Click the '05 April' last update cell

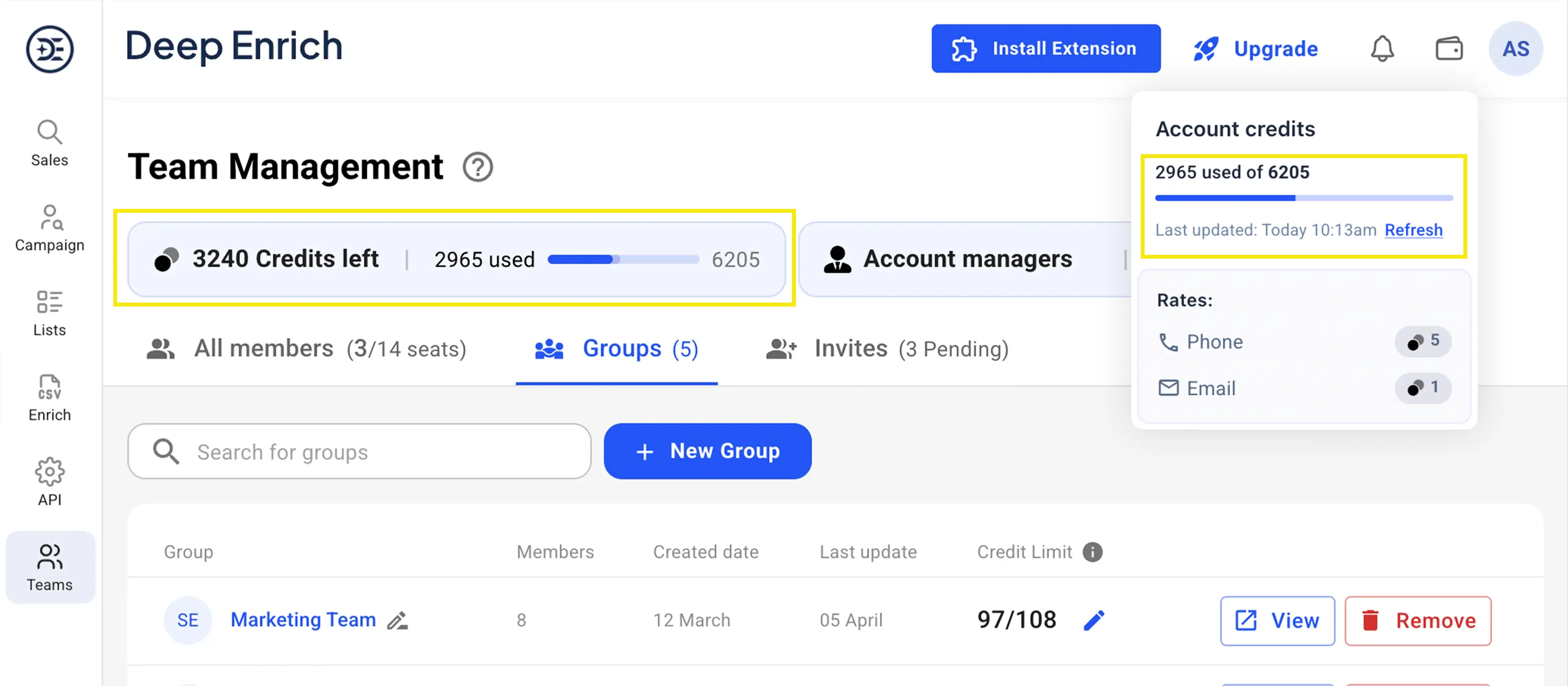coord(851,620)
